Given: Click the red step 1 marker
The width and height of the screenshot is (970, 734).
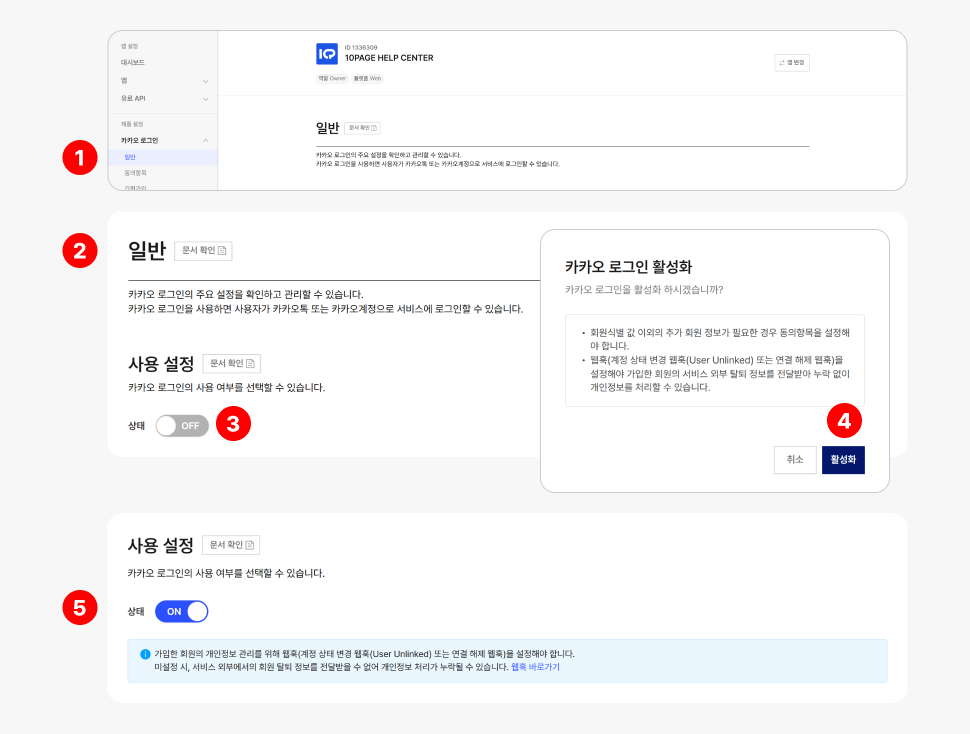Looking at the screenshot, I should tap(79, 158).
